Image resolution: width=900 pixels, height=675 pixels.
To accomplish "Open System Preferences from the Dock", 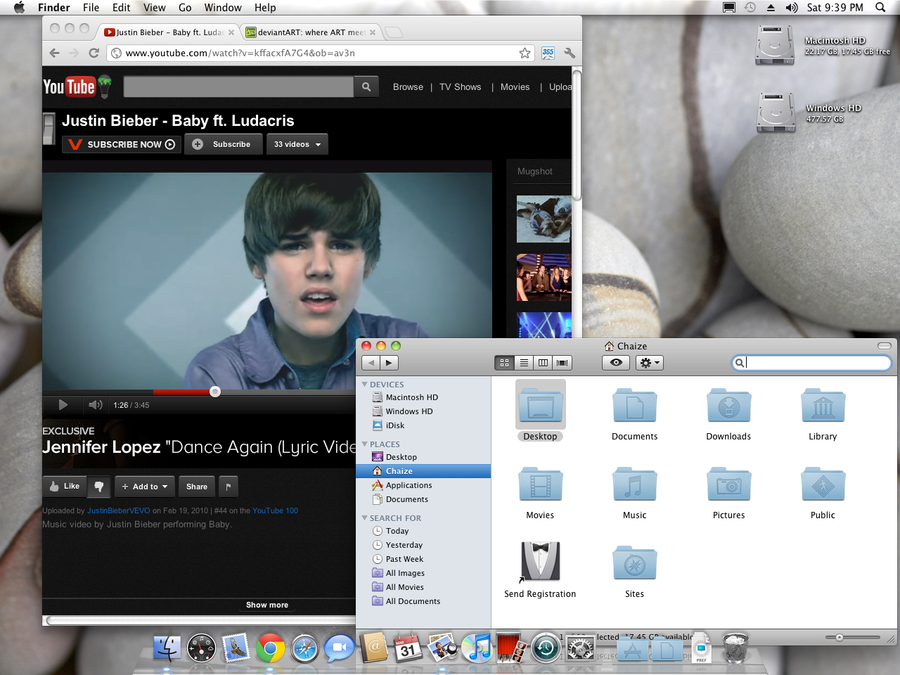I will pos(580,648).
